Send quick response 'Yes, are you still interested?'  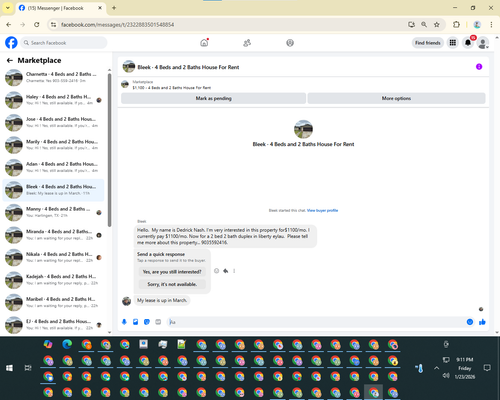click(172, 272)
